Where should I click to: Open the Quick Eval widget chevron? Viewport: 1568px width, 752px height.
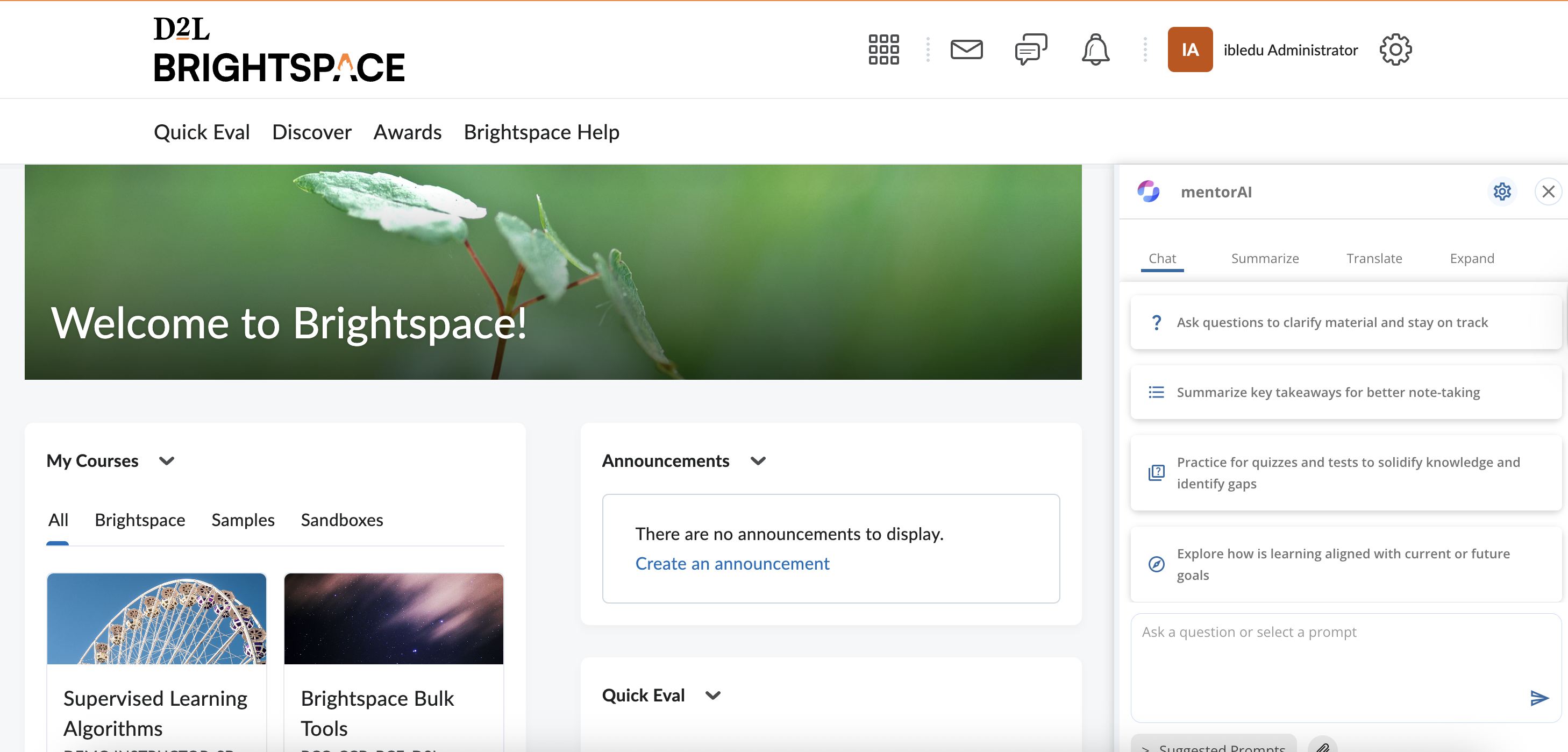tap(713, 696)
